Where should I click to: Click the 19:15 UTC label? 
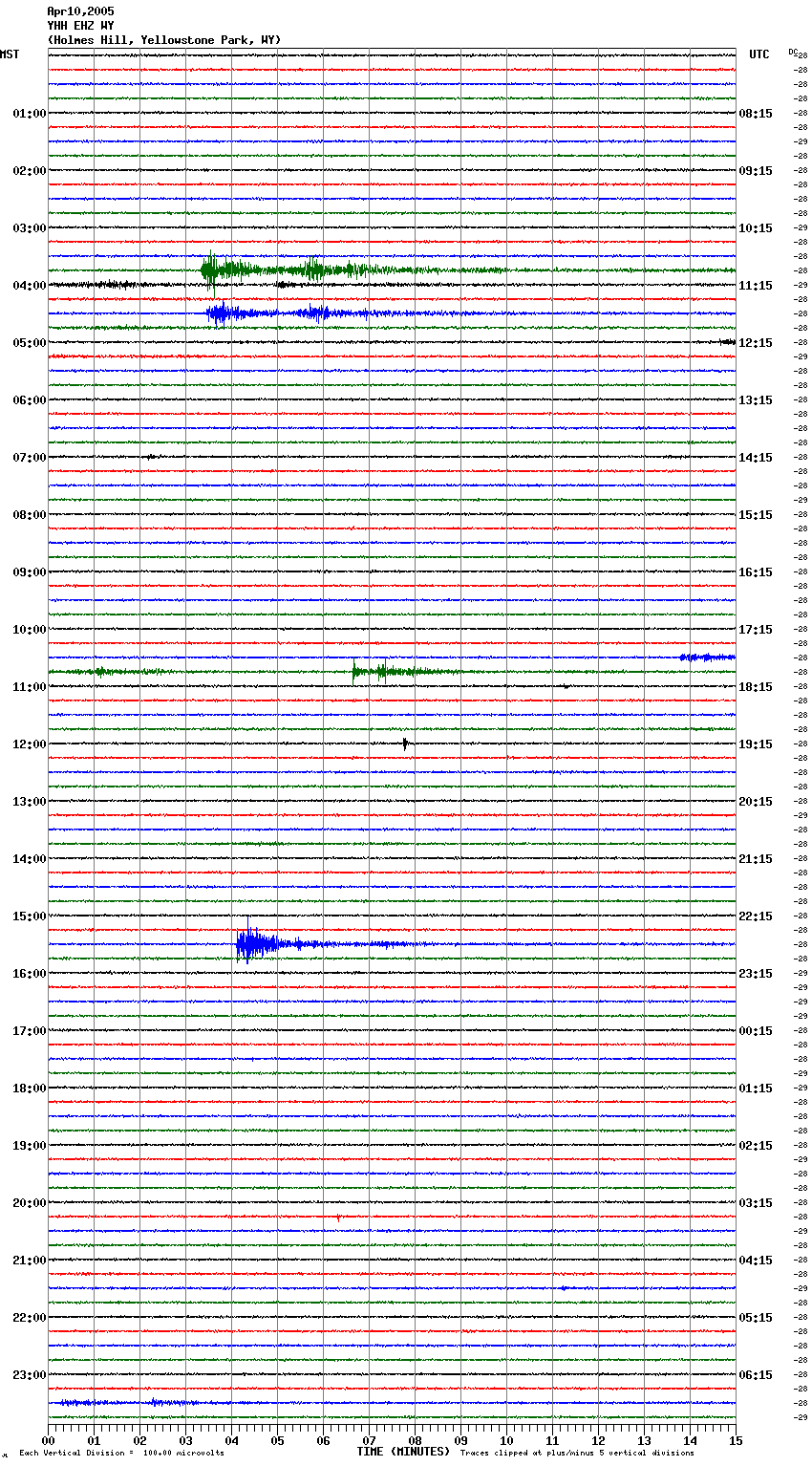click(x=756, y=744)
